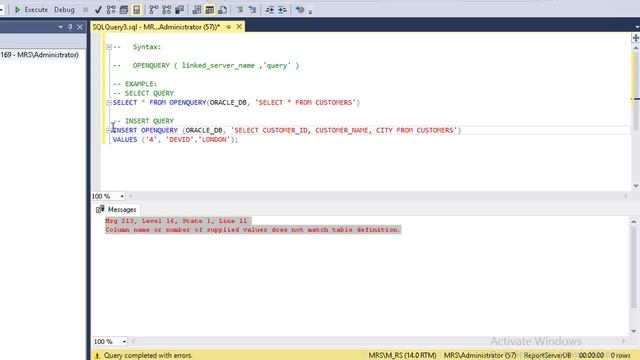Specify values for template parameters icon
The width and height of the screenshot is (640, 360).
(x=300, y=9)
